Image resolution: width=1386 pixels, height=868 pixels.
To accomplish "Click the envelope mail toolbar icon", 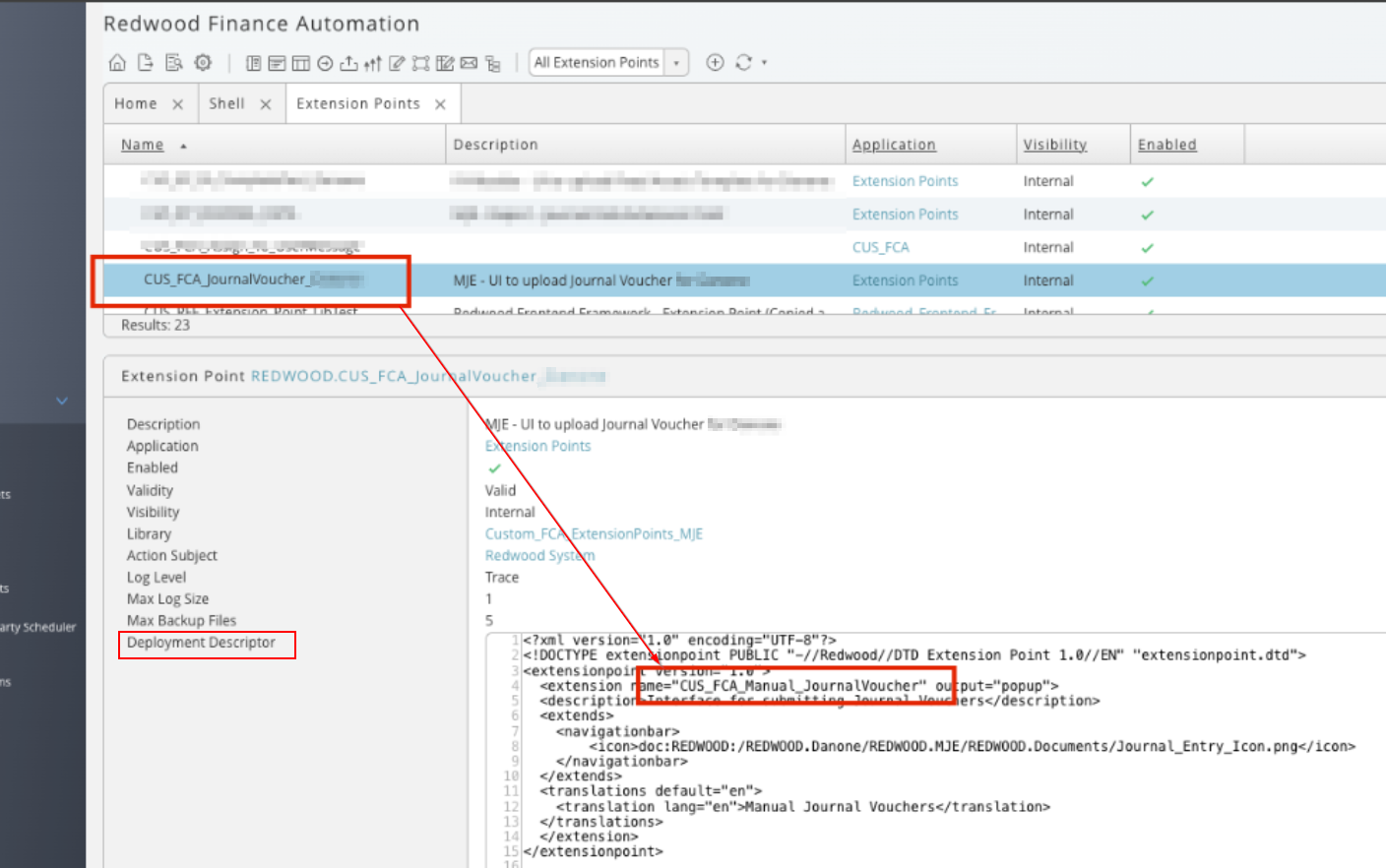I will pyautogui.click(x=469, y=63).
